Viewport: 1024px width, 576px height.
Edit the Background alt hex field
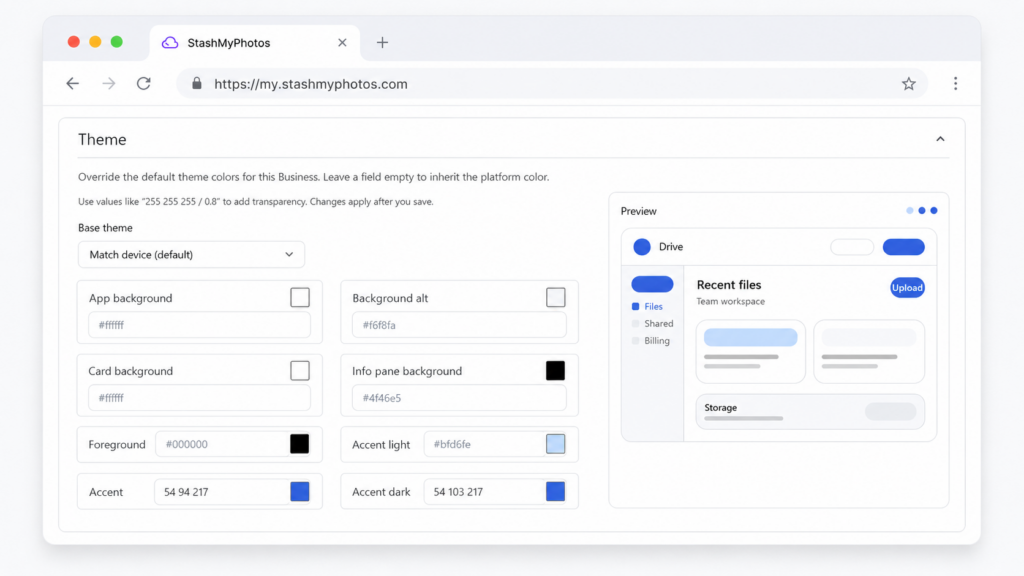click(459, 325)
